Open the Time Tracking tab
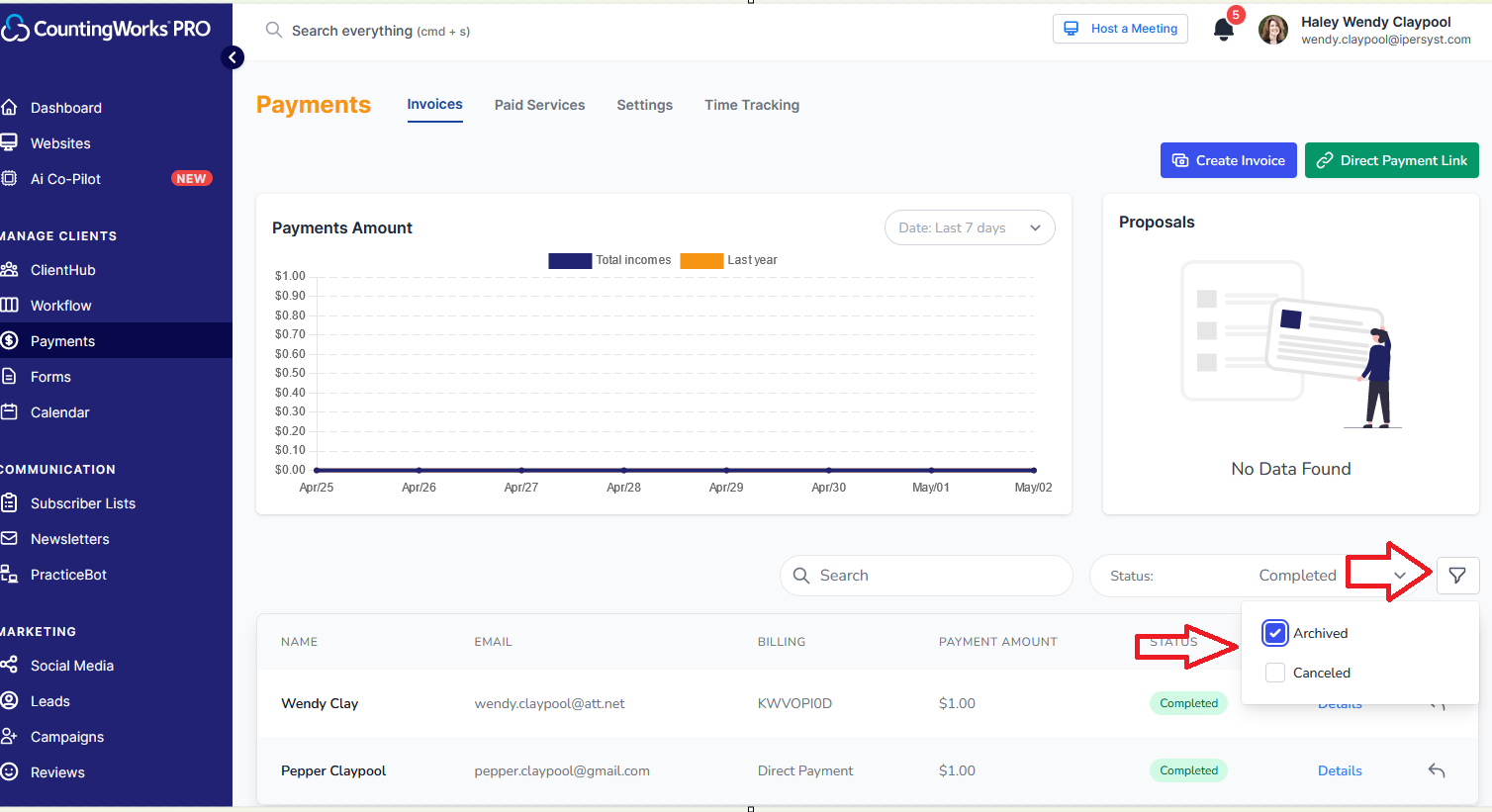The image size is (1492, 812). [x=752, y=105]
